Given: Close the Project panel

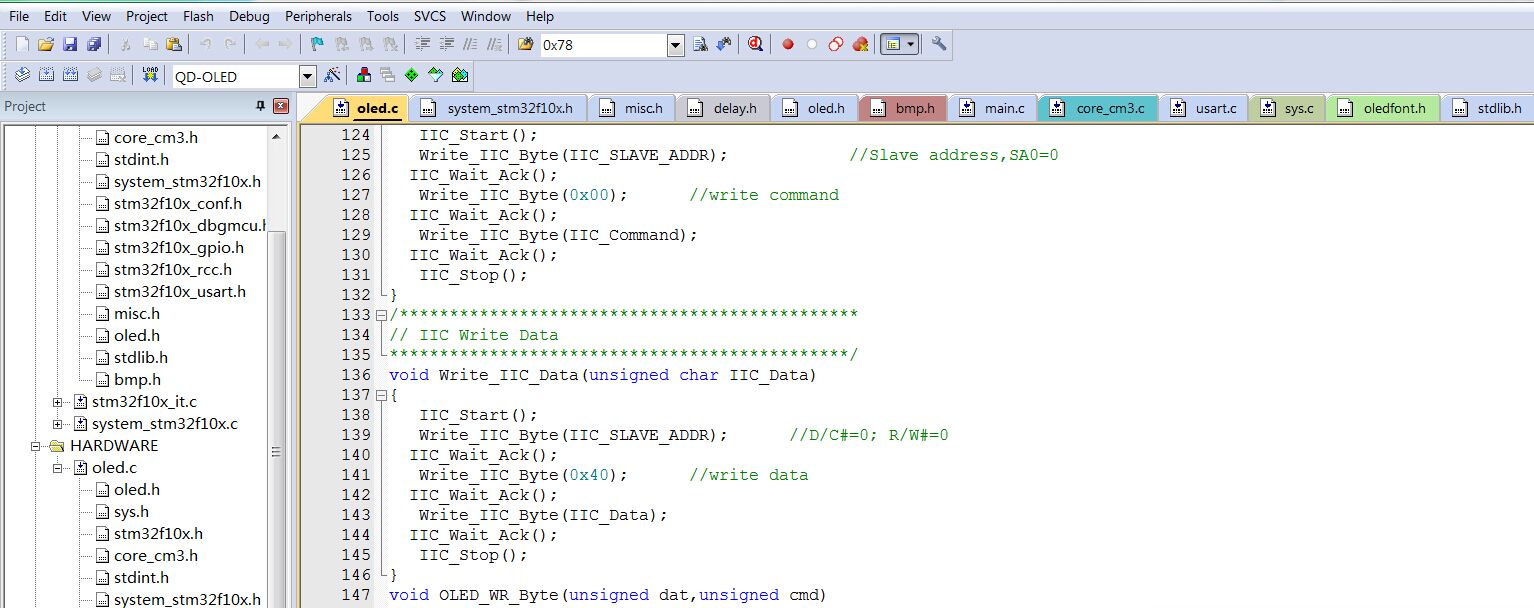Looking at the screenshot, I should (281, 106).
